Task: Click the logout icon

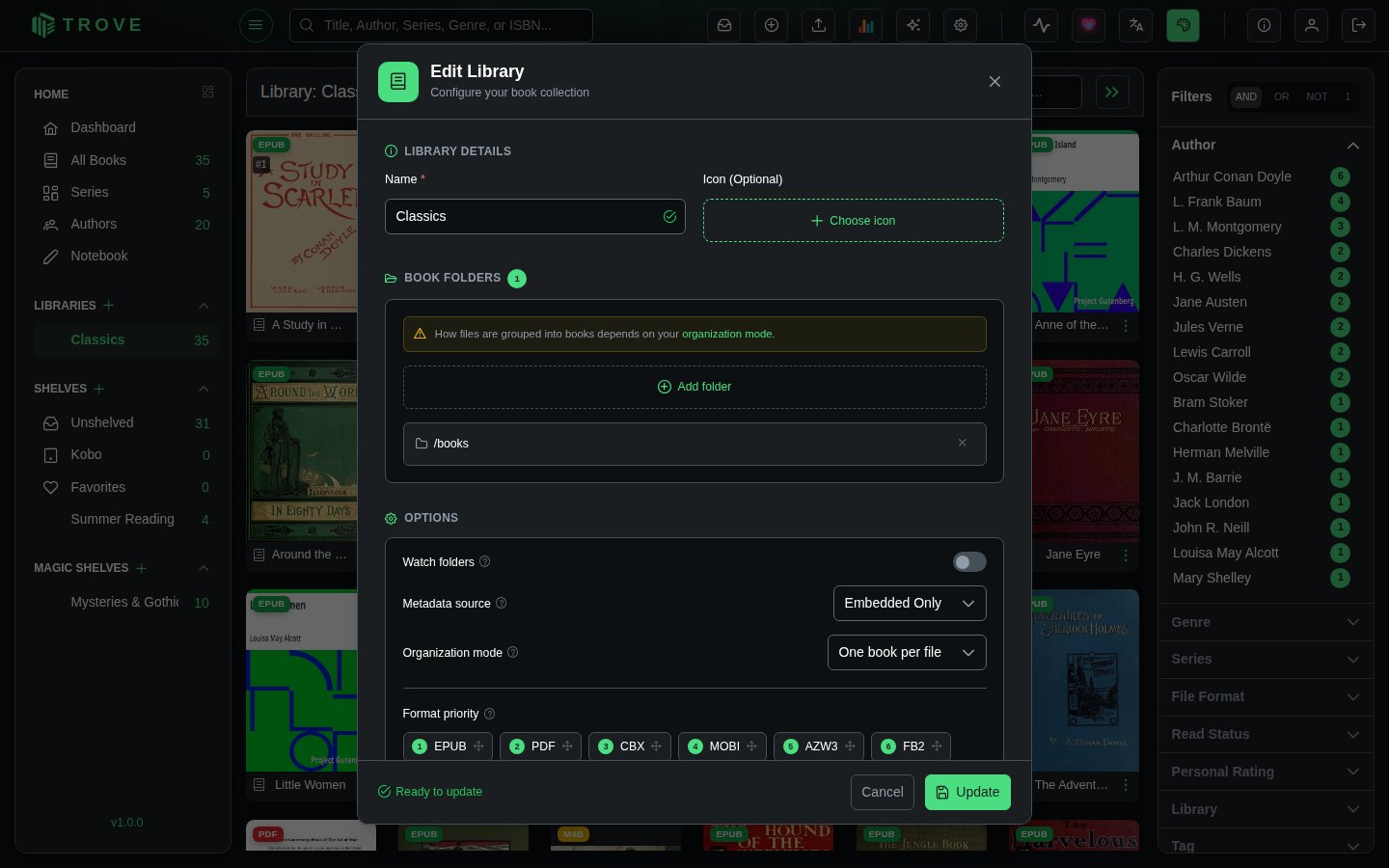Action: pos(1359,25)
